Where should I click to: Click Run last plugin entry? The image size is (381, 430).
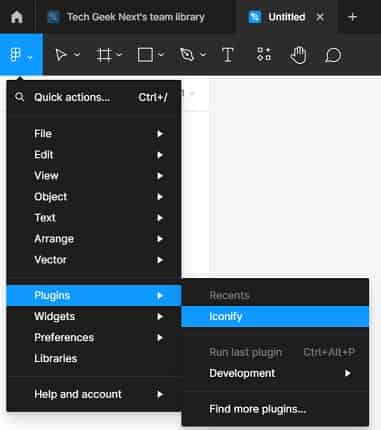click(x=275, y=352)
